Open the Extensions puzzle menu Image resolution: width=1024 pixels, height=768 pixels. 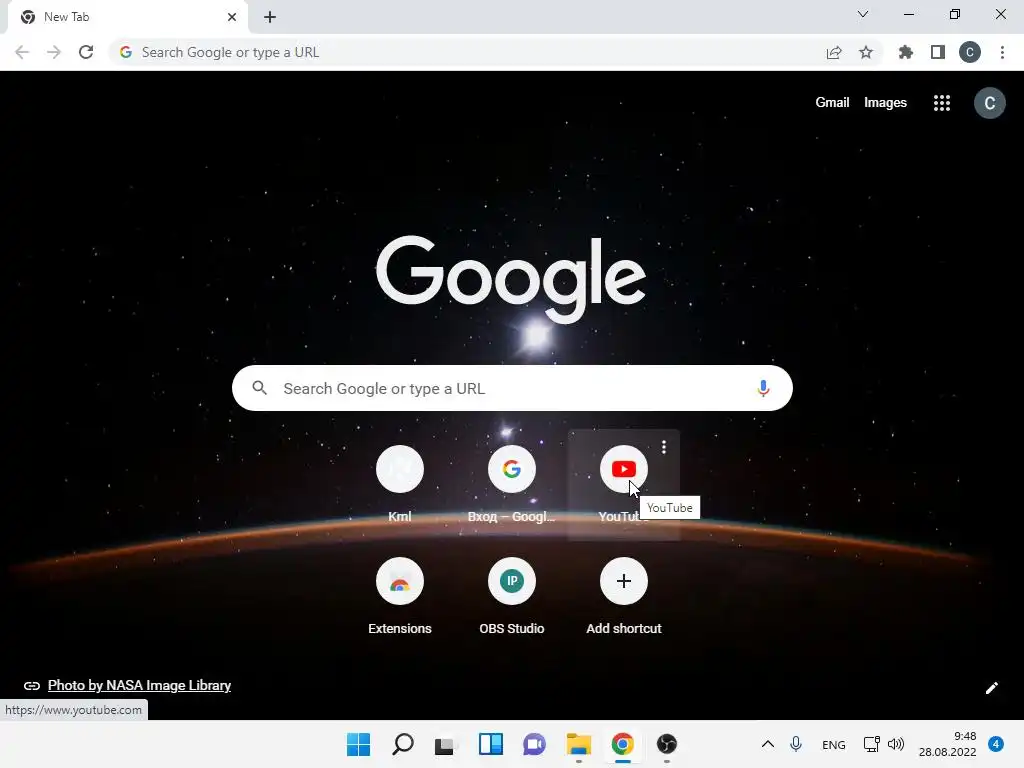pyautogui.click(x=906, y=52)
